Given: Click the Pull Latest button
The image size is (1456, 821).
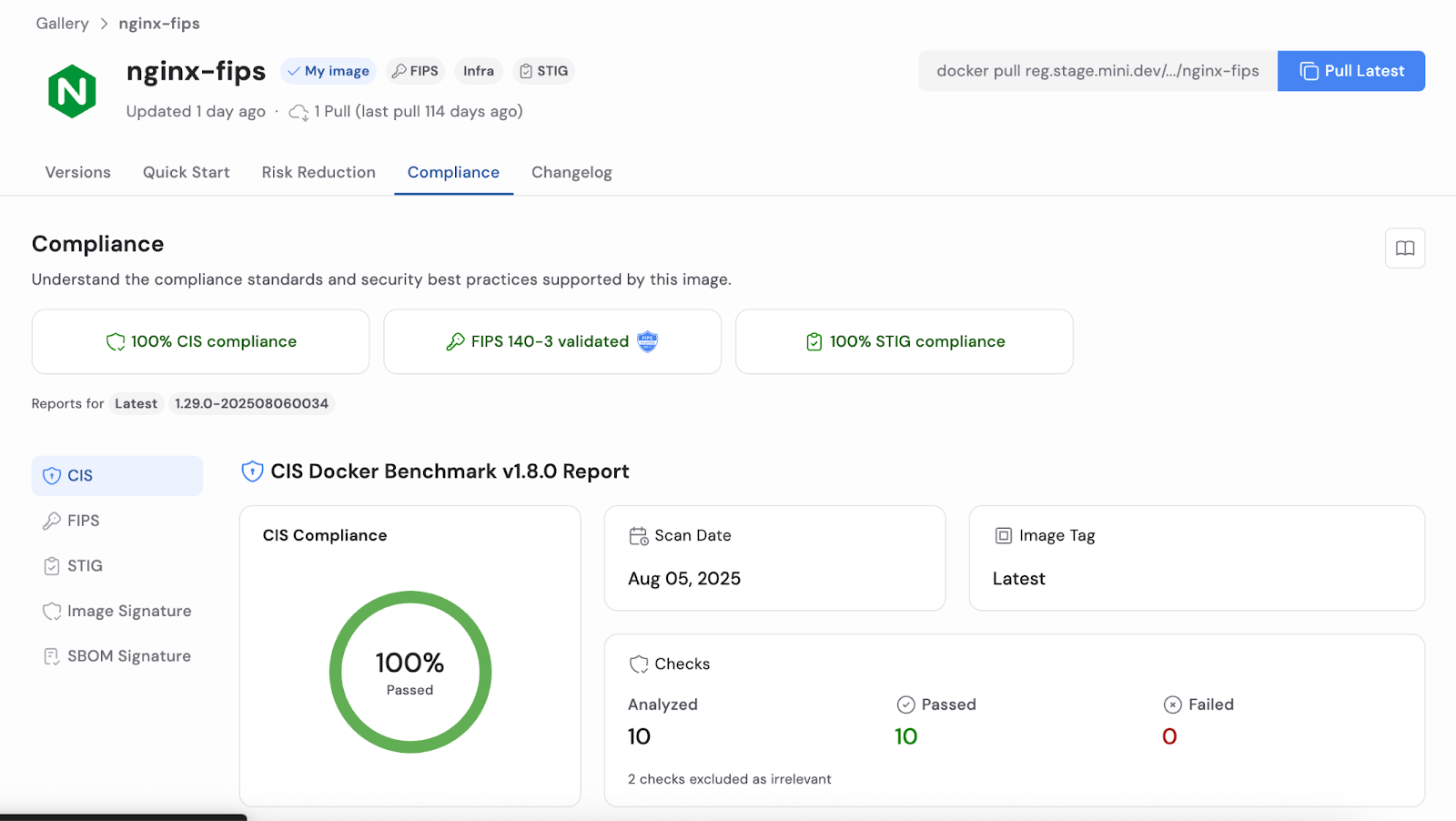Looking at the screenshot, I should pyautogui.click(x=1351, y=71).
